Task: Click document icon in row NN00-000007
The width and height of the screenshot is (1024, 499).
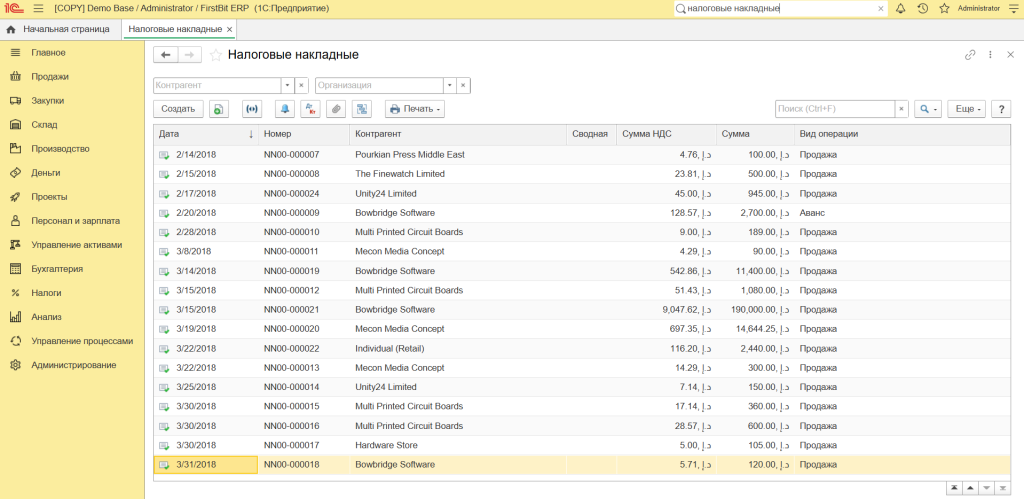Action: click(164, 155)
